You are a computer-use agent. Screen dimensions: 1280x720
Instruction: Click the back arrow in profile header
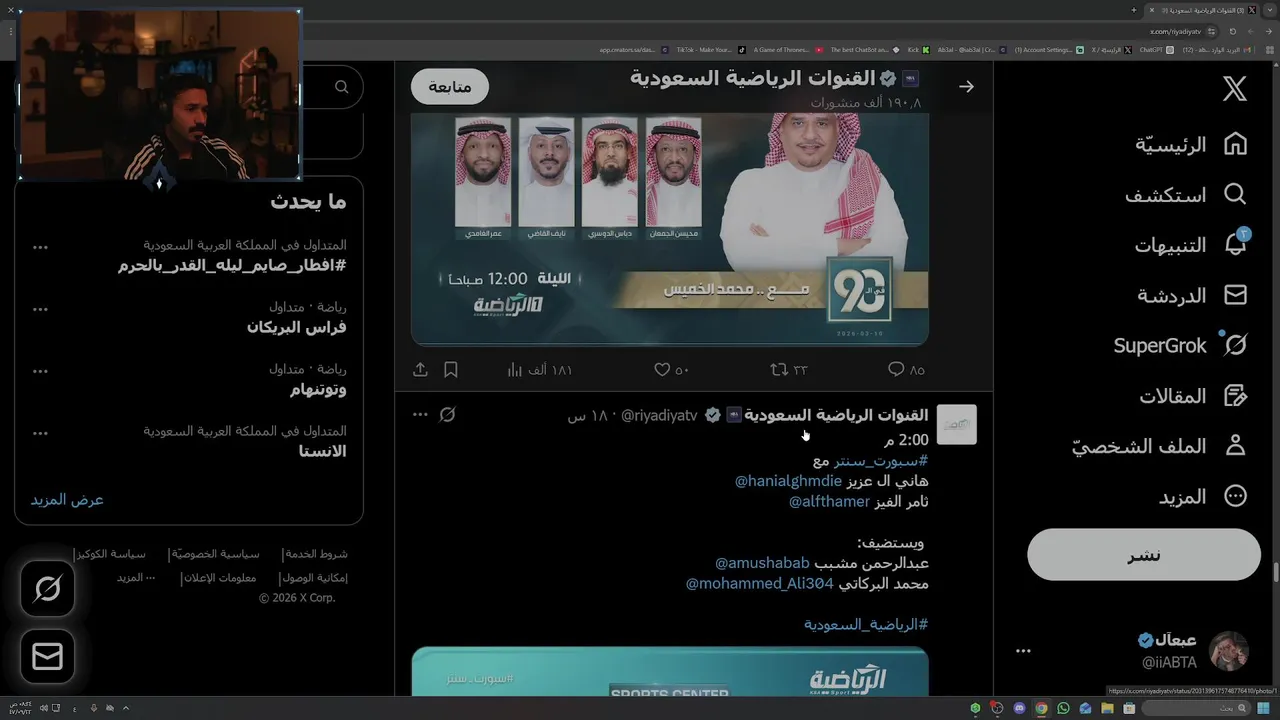pyautogui.click(x=966, y=87)
